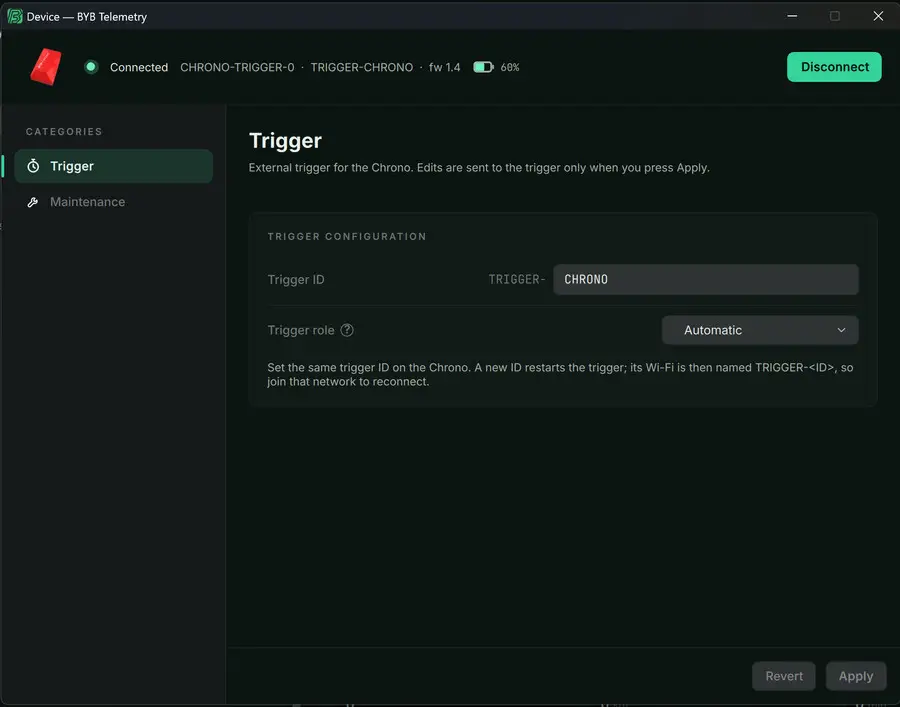The image size is (900, 707).
Task: Click the 60% battery percentage text
Action: click(x=510, y=67)
